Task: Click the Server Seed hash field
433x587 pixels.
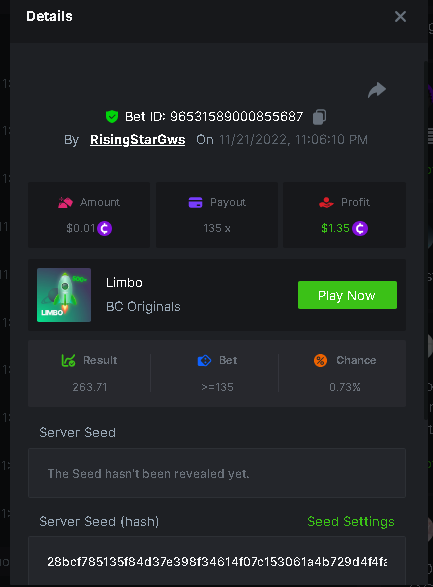Action: 217,561
